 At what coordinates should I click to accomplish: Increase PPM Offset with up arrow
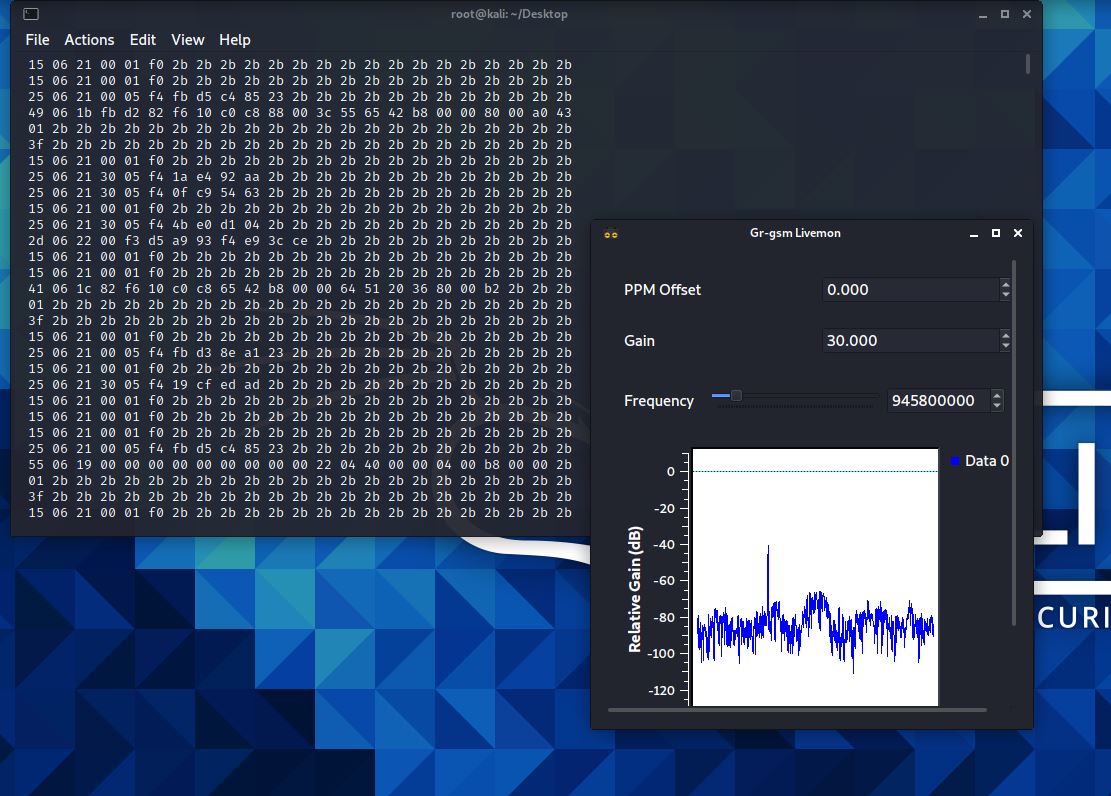pyautogui.click(x=1005, y=285)
